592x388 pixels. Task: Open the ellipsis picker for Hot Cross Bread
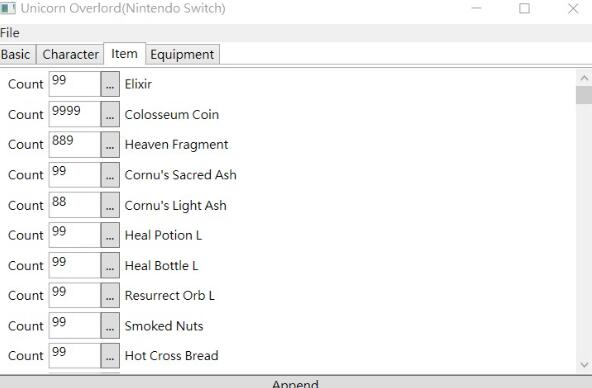(110, 356)
